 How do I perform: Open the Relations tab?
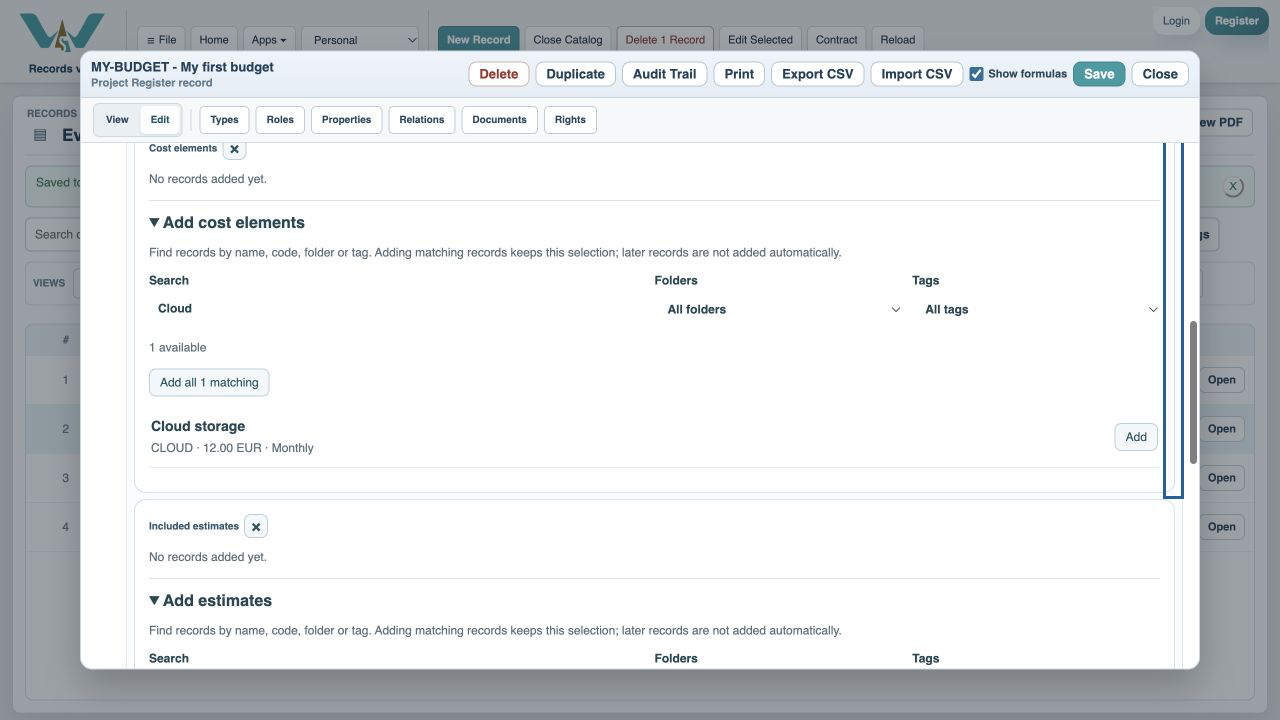[422, 120]
